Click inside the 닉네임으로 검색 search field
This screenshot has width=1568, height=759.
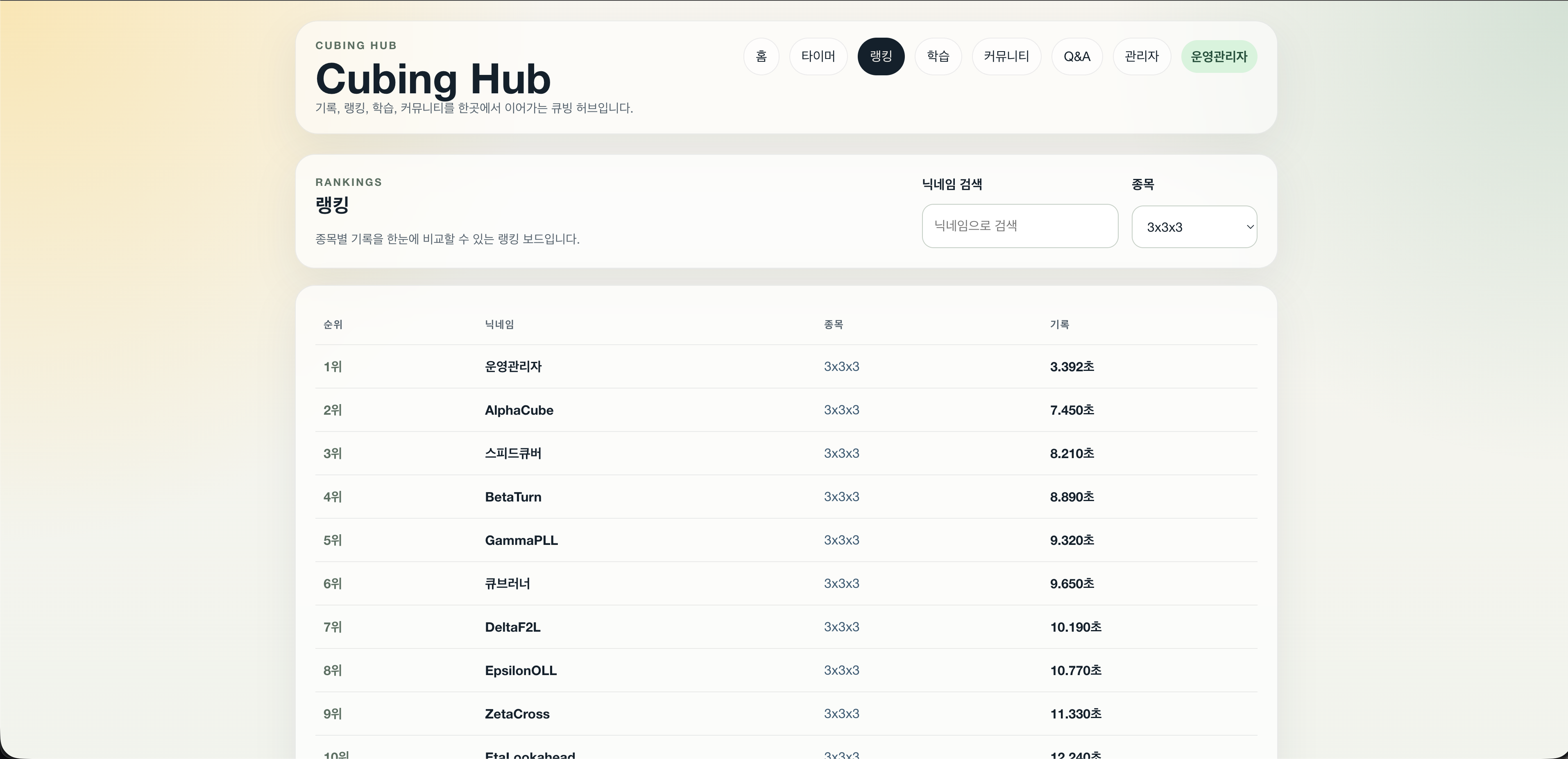click(x=1019, y=226)
